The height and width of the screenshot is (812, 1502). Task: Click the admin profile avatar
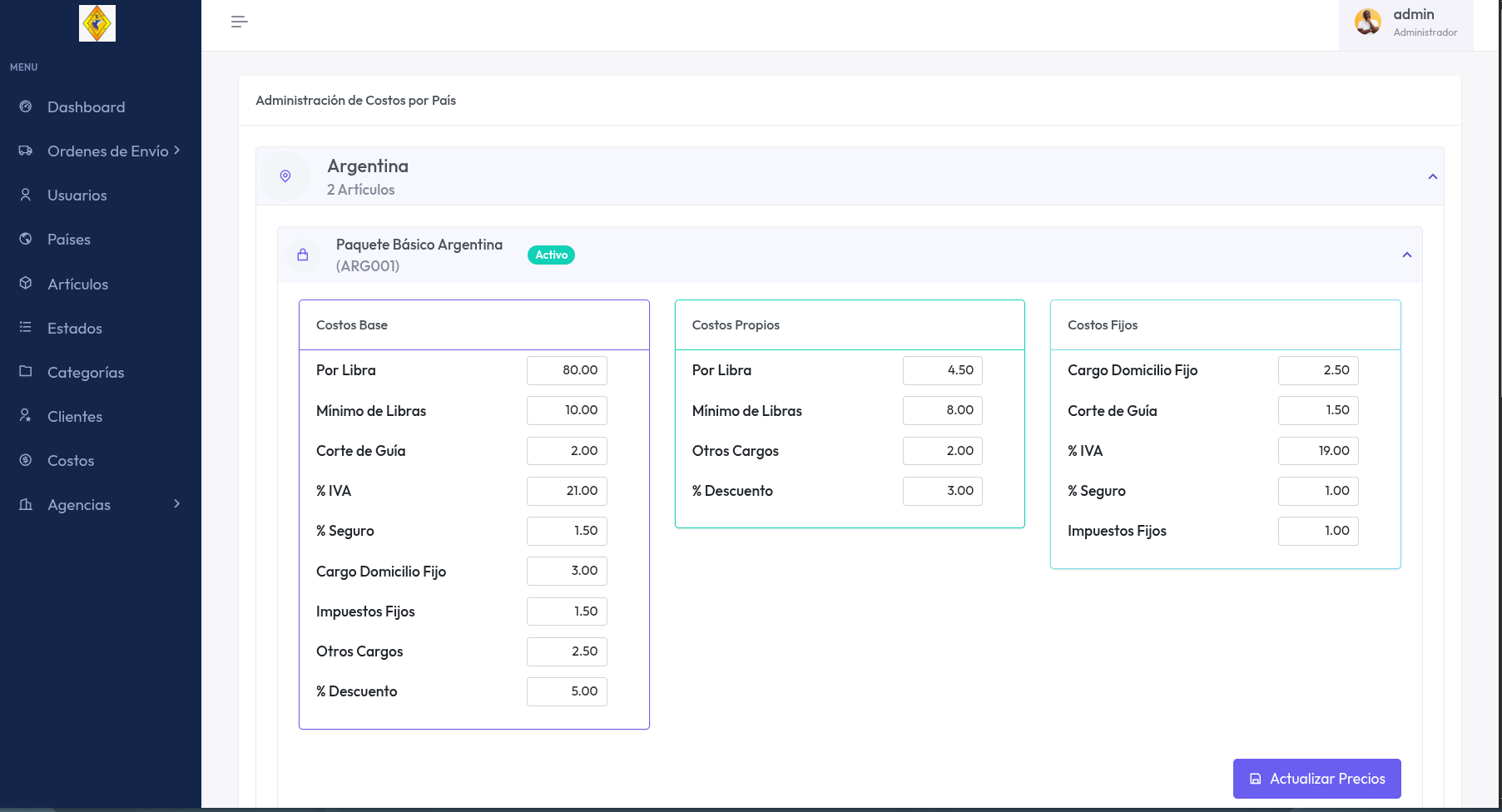[1367, 22]
